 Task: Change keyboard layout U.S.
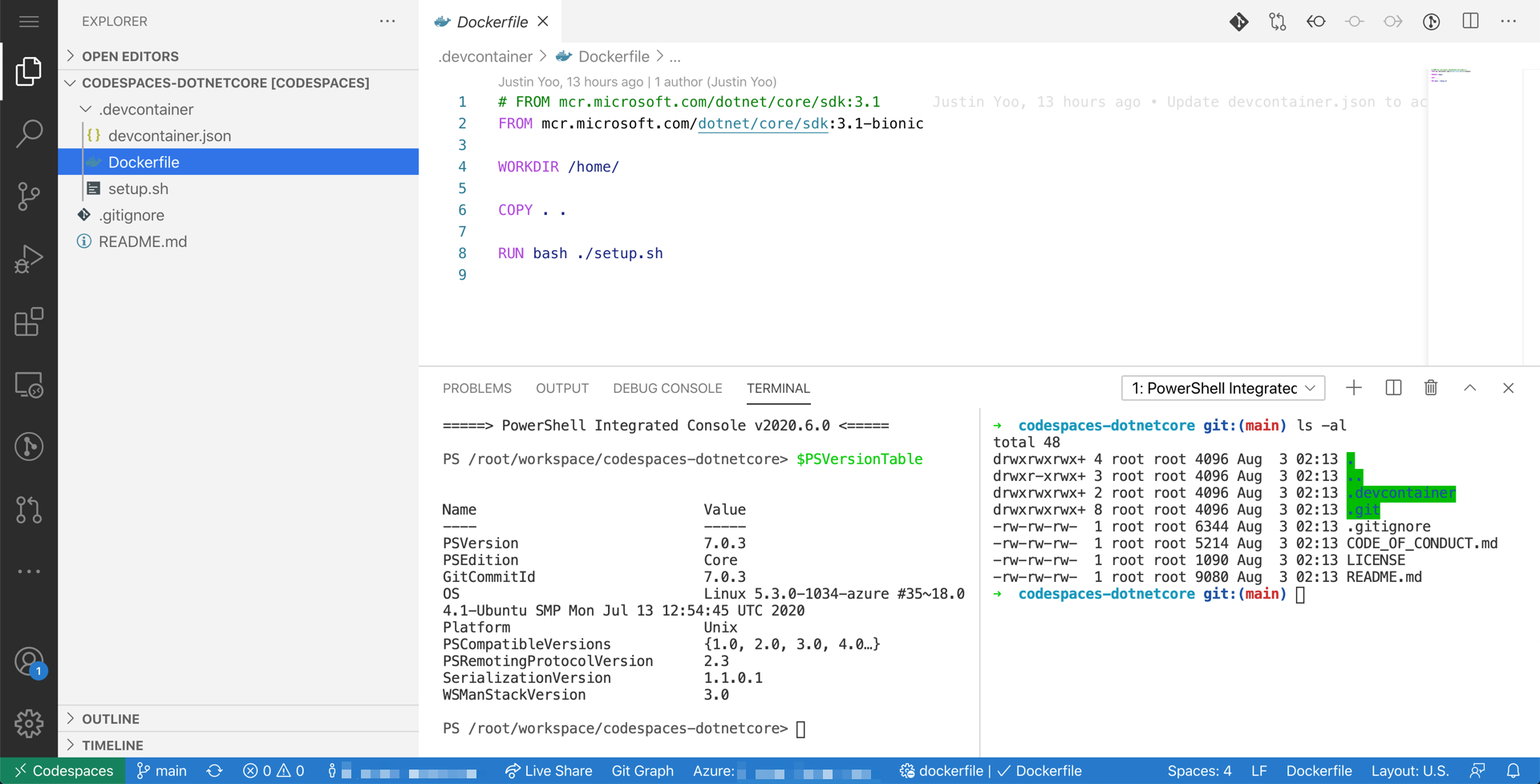click(x=1410, y=771)
